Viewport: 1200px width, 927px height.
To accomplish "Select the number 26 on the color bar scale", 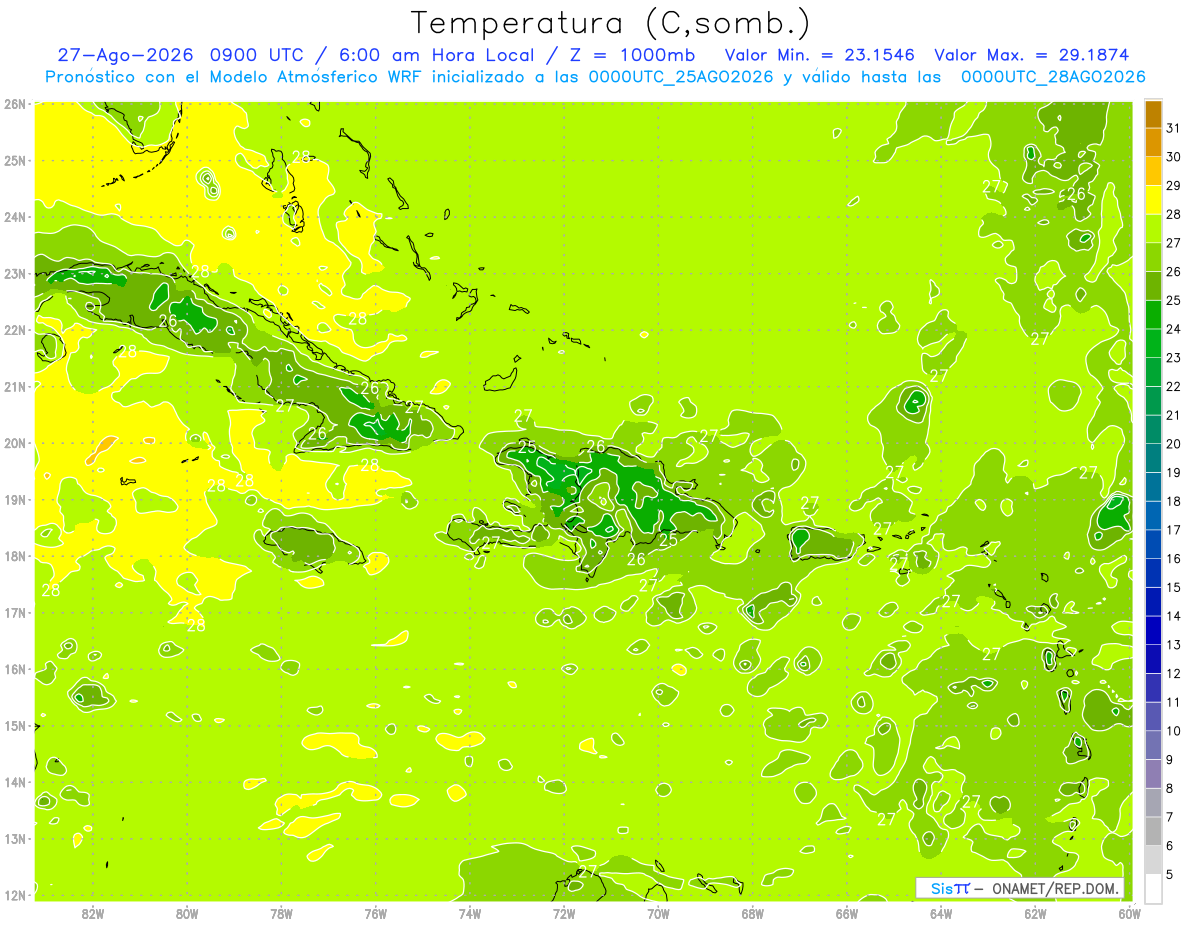I will pyautogui.click(x=1174, y=272).
